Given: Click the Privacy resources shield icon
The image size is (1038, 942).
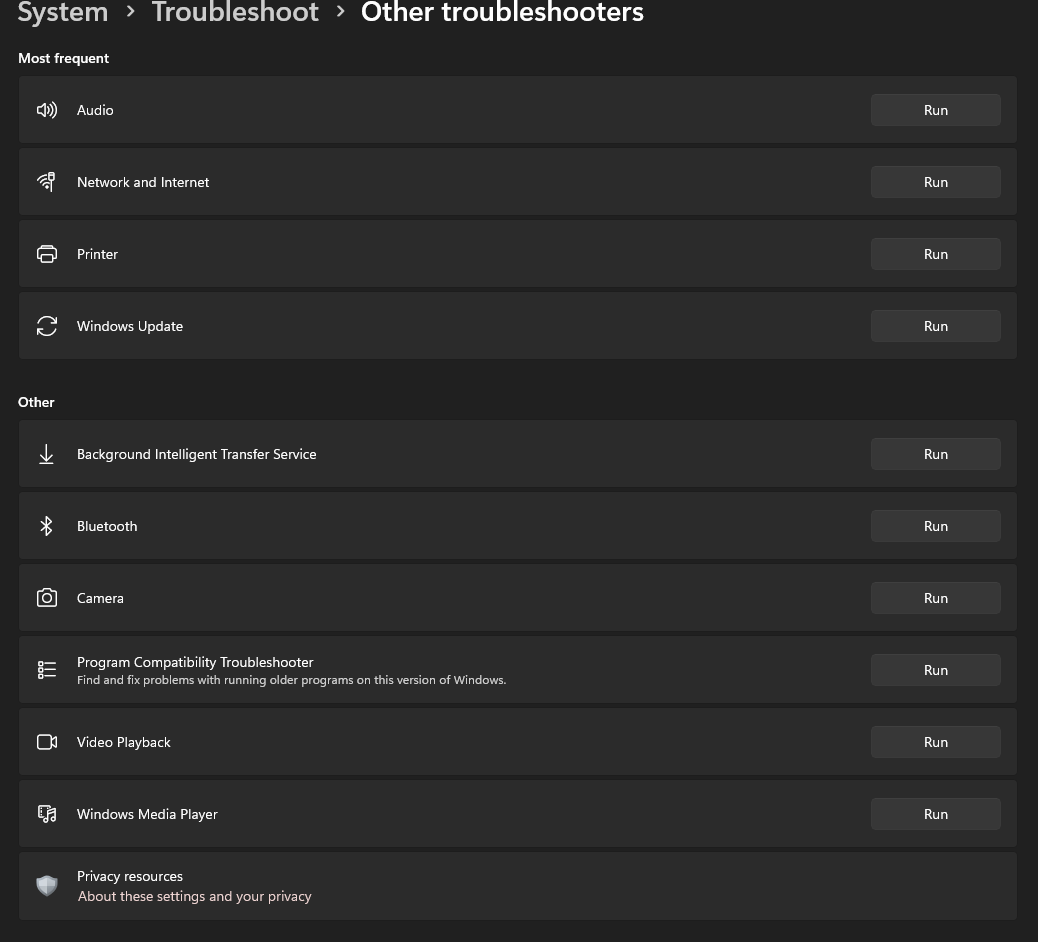Looking at the screenshot, I should point(47,886).
